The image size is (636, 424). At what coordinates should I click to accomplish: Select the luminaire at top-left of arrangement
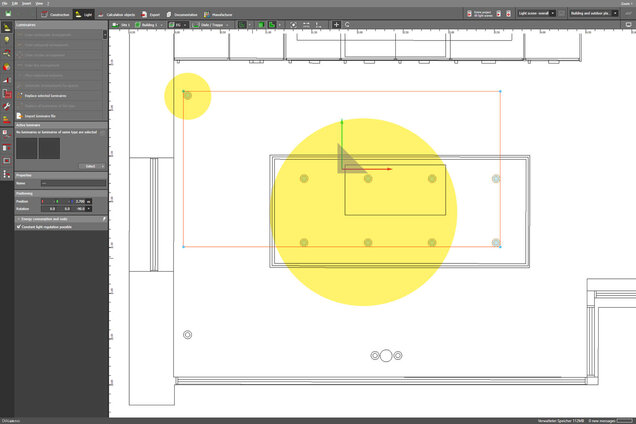coord(187,95)
